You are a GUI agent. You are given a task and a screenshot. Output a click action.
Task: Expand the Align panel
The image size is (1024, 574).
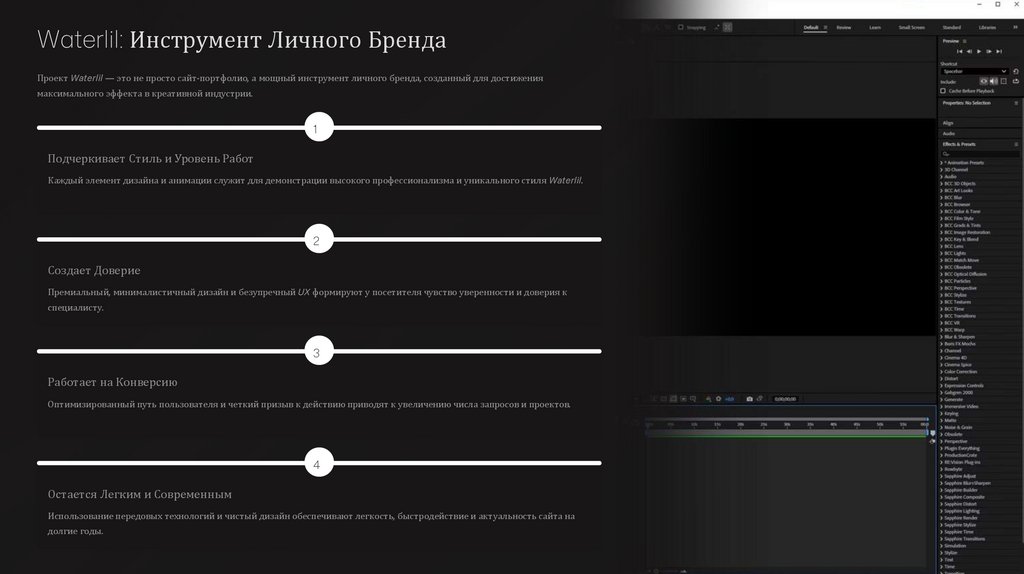[x=948, y=123]
